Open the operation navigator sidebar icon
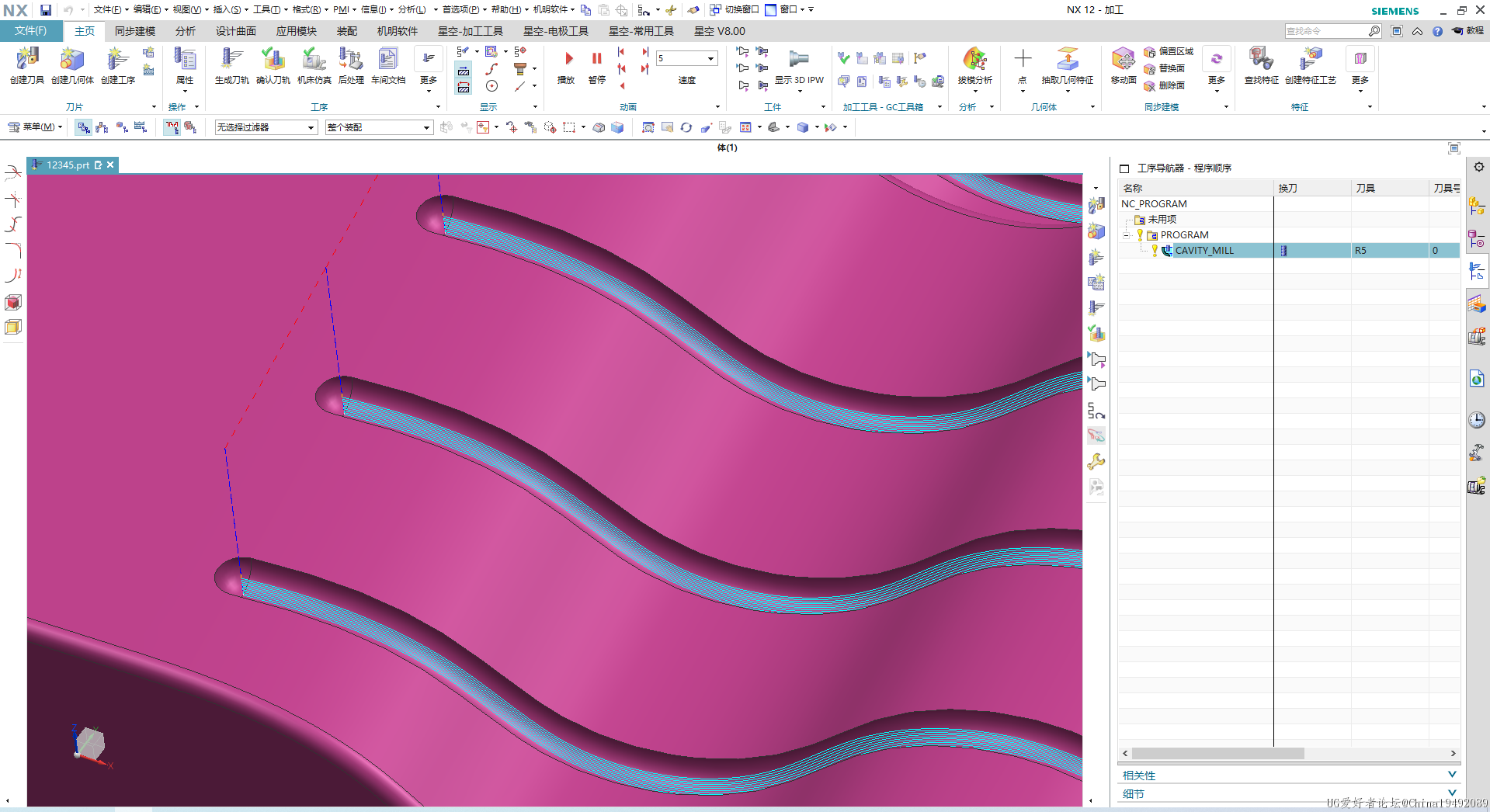Image resolution: width=1490 pixels, height=812 pixels. coord(1477,271)
